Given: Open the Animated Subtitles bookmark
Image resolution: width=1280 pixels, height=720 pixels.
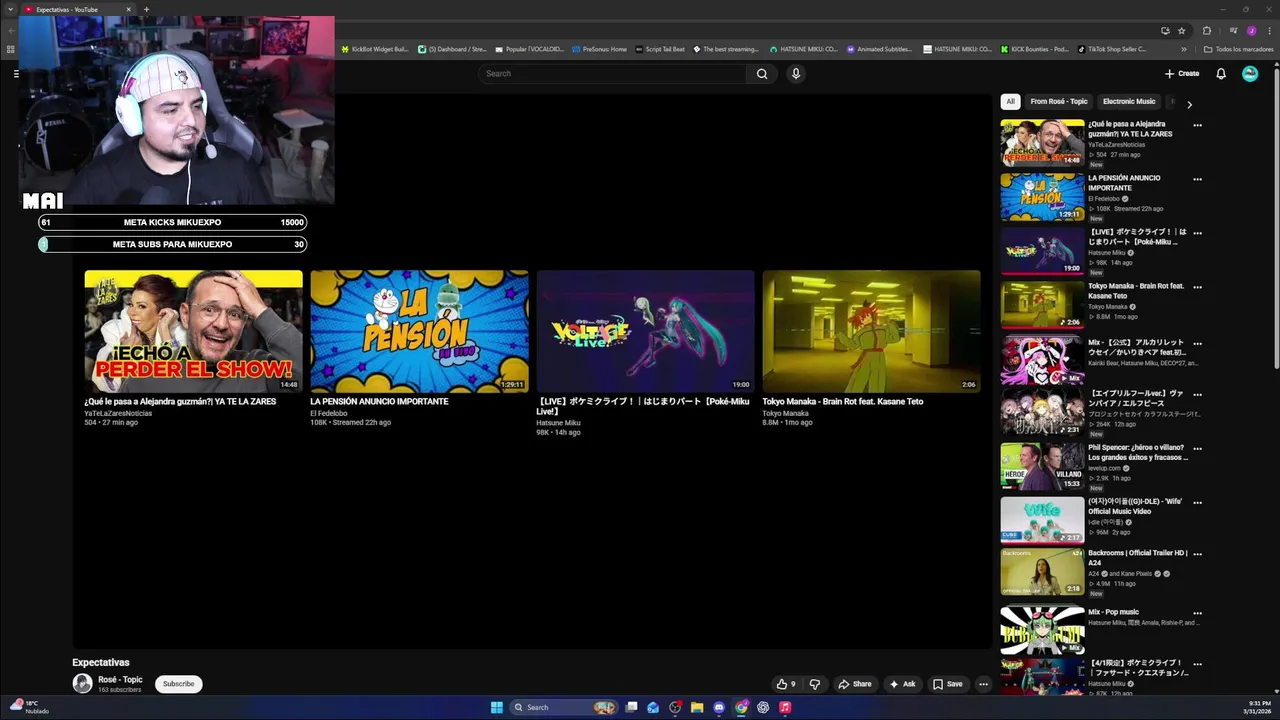Looking at the screenshot, I should (879, 49).
